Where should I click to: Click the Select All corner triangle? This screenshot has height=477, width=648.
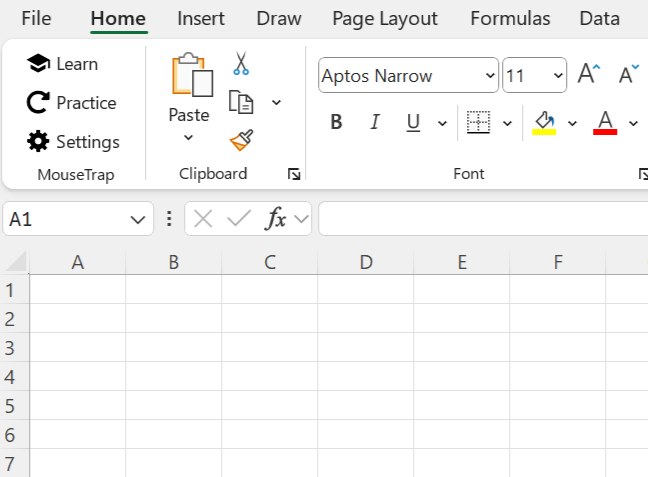click(x=17, y=262)
